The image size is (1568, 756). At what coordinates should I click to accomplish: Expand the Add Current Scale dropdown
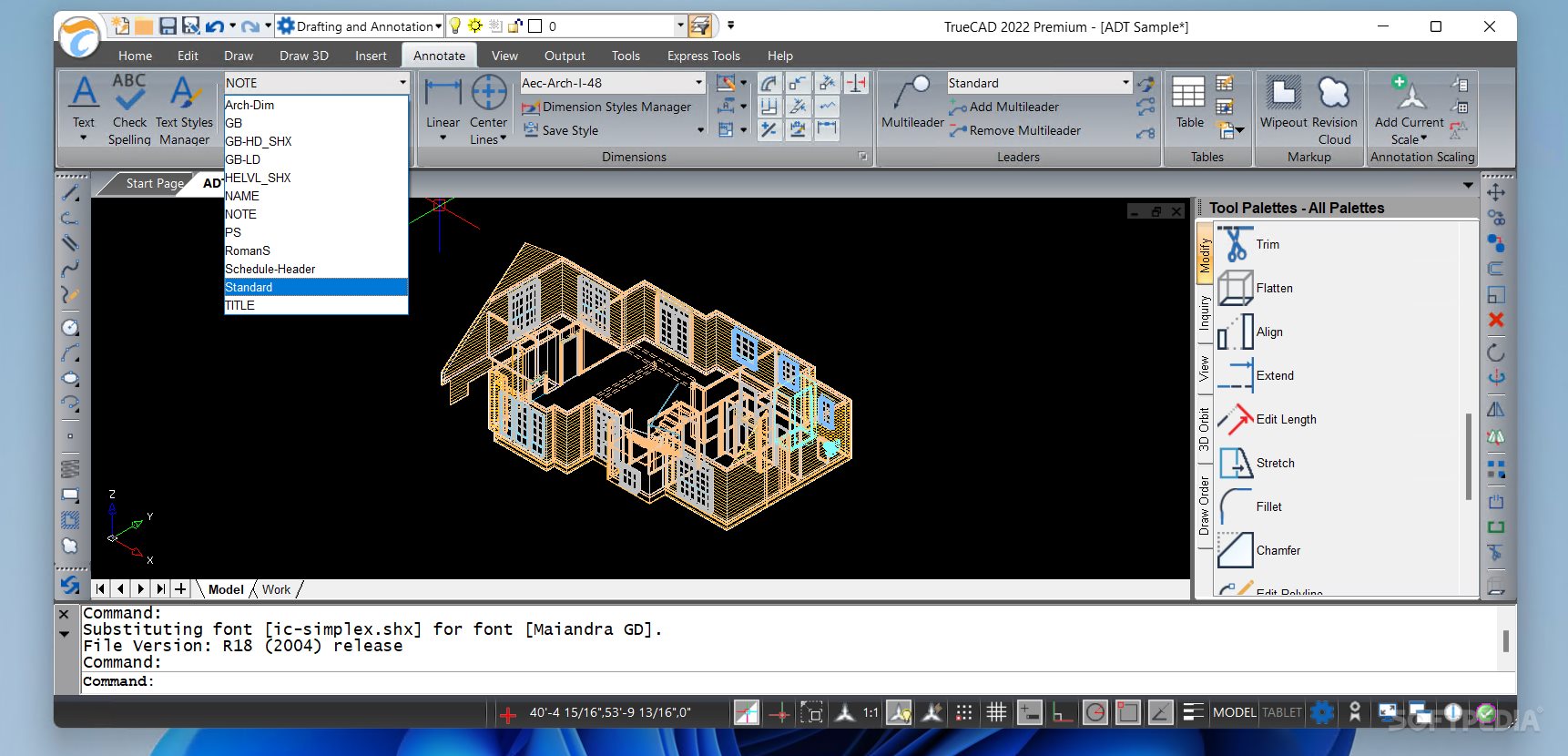[x=1424, y=138]
